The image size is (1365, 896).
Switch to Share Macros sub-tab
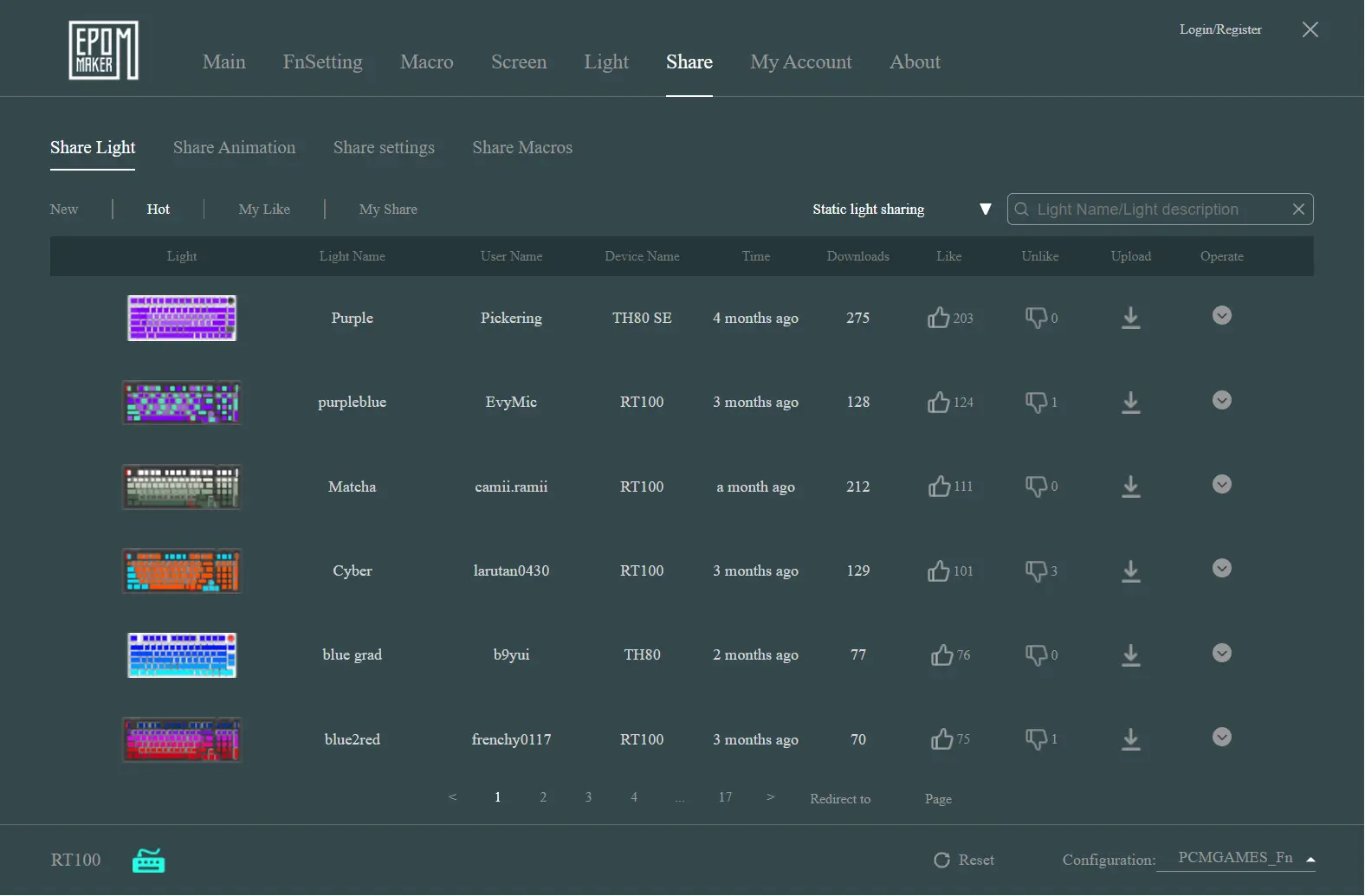pos(522,147)
